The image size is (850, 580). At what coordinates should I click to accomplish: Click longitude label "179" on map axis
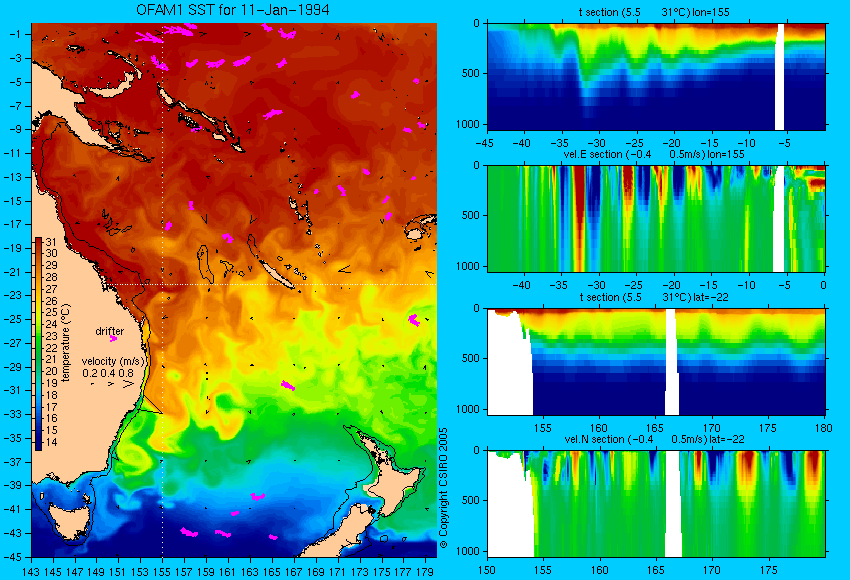(424, 572)
